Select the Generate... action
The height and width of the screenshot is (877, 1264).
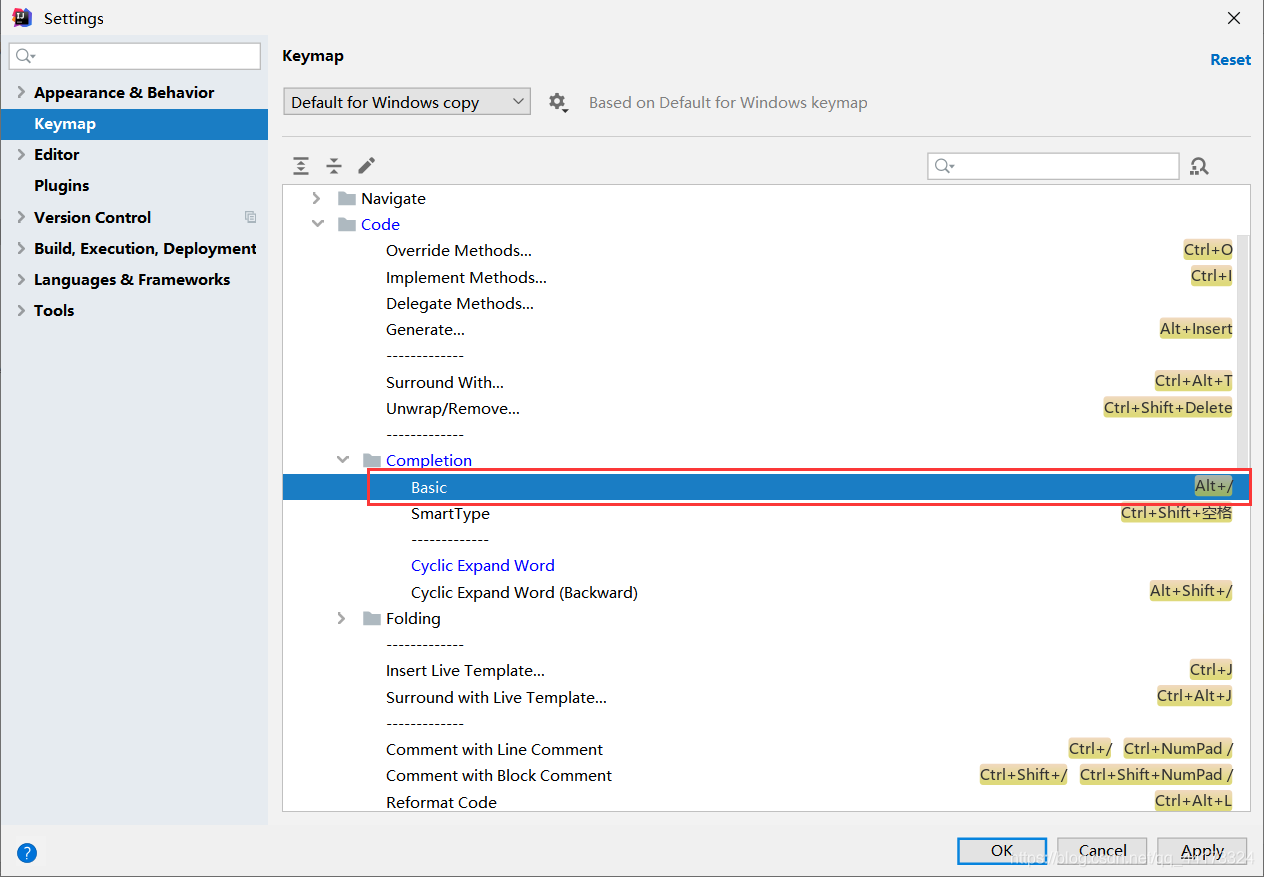coord(425,329)
